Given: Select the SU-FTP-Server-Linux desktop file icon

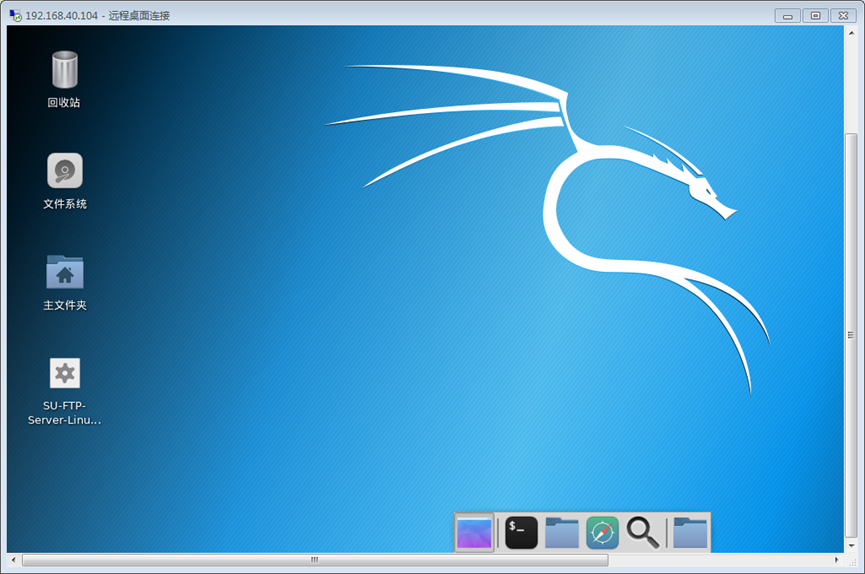Looking at the screenshot, I should 65,373.
